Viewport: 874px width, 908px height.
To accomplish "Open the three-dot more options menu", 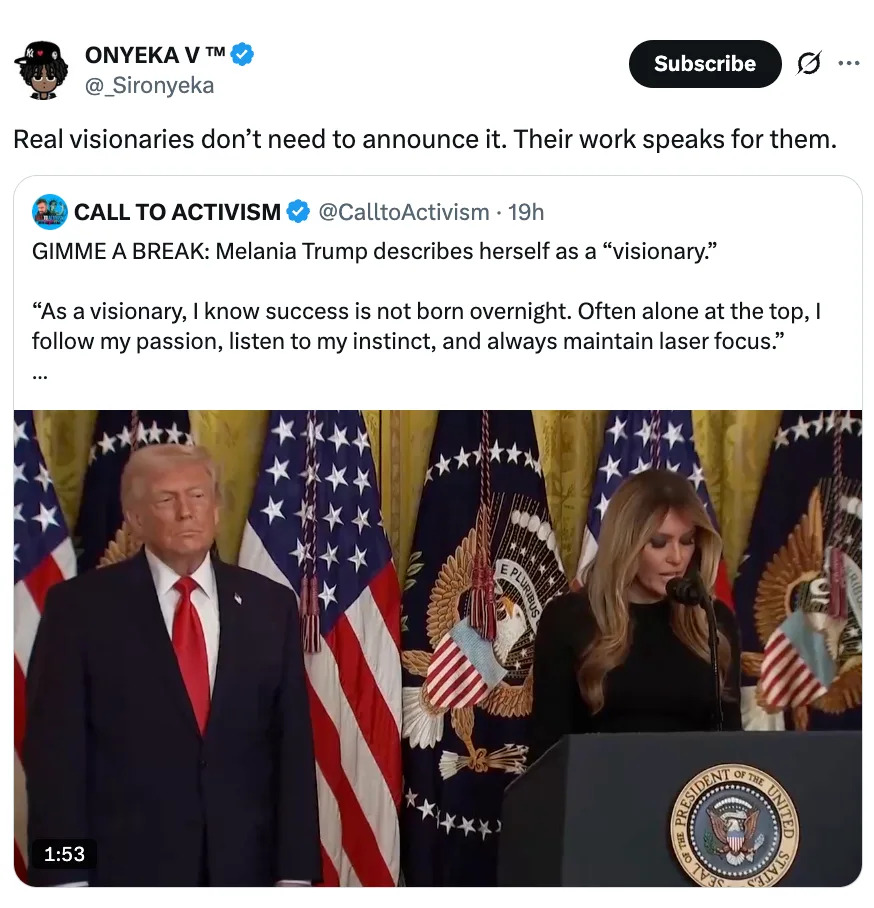I will [849, 63].
